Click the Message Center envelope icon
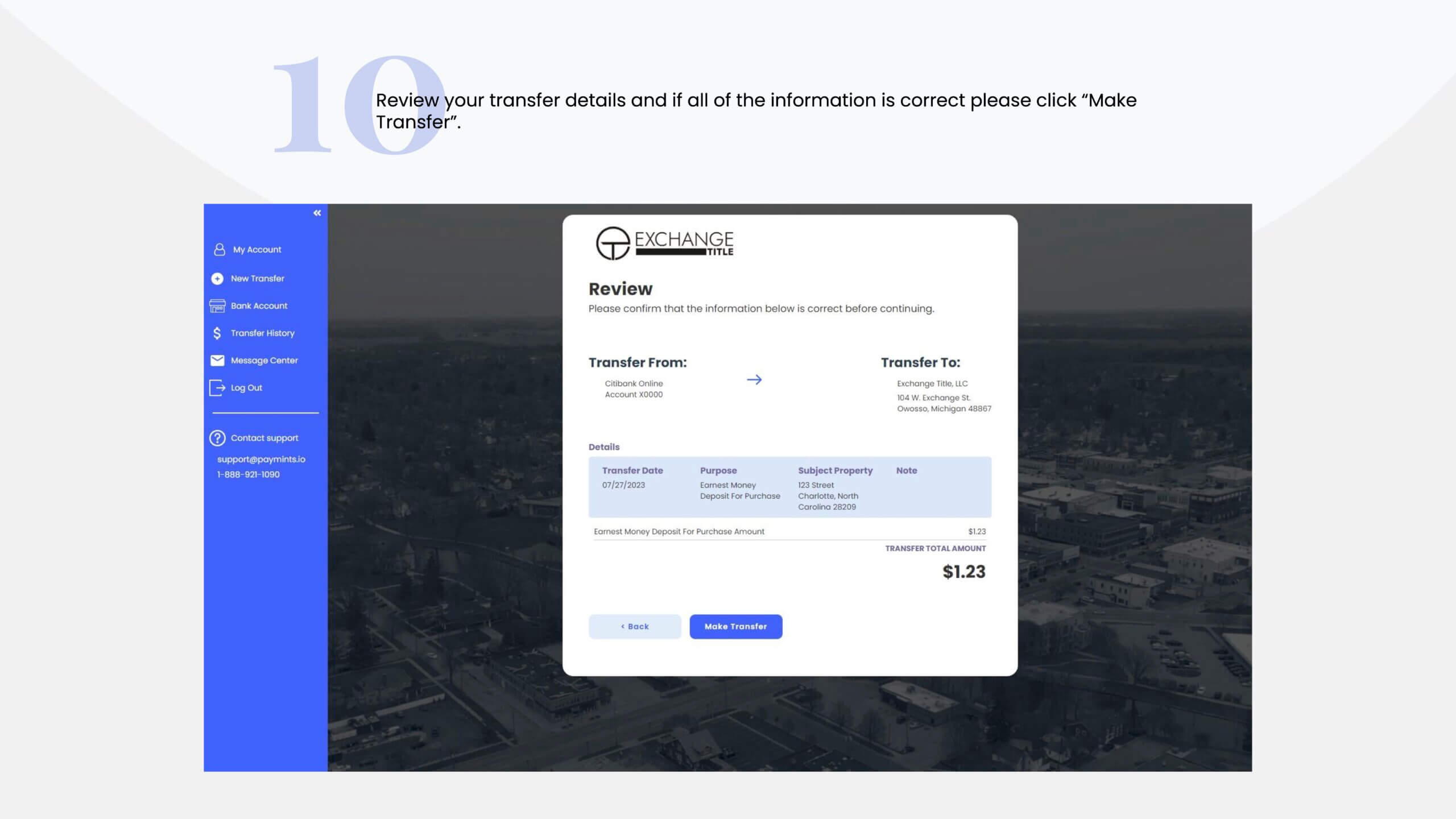The image size is (1456, 819). pos(217,360)
